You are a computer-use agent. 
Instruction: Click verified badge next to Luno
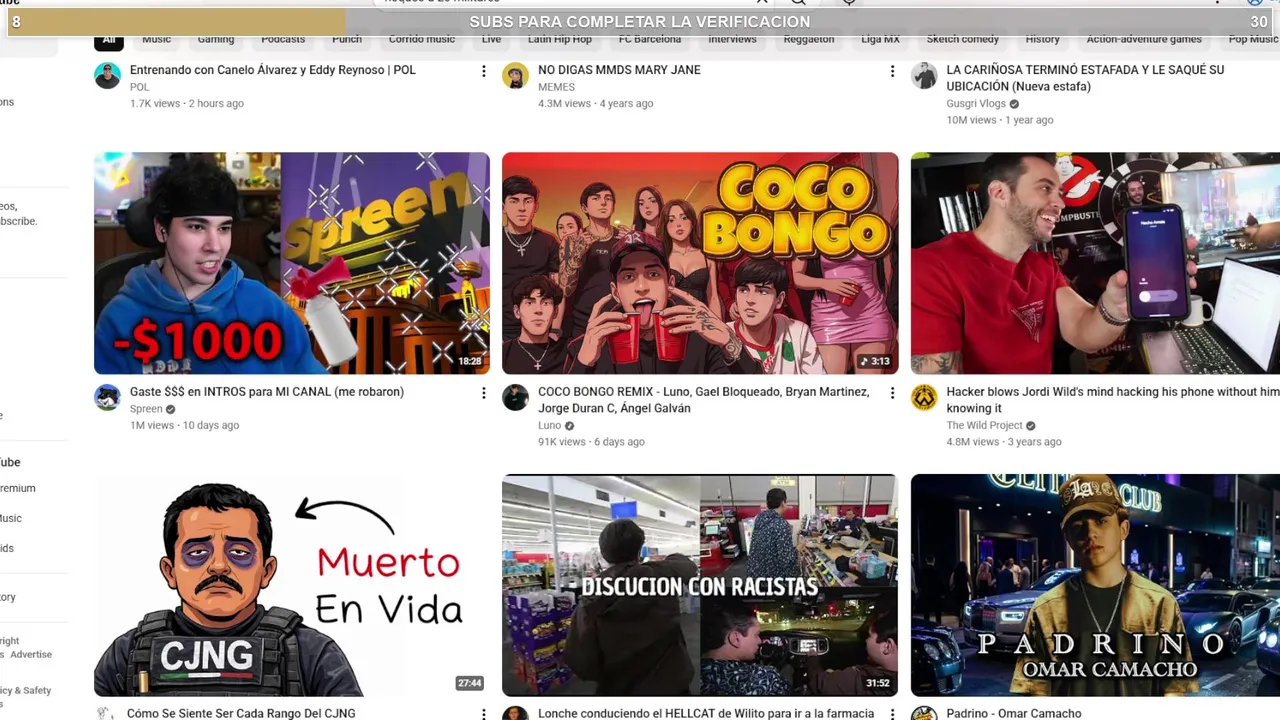[569, 426]
